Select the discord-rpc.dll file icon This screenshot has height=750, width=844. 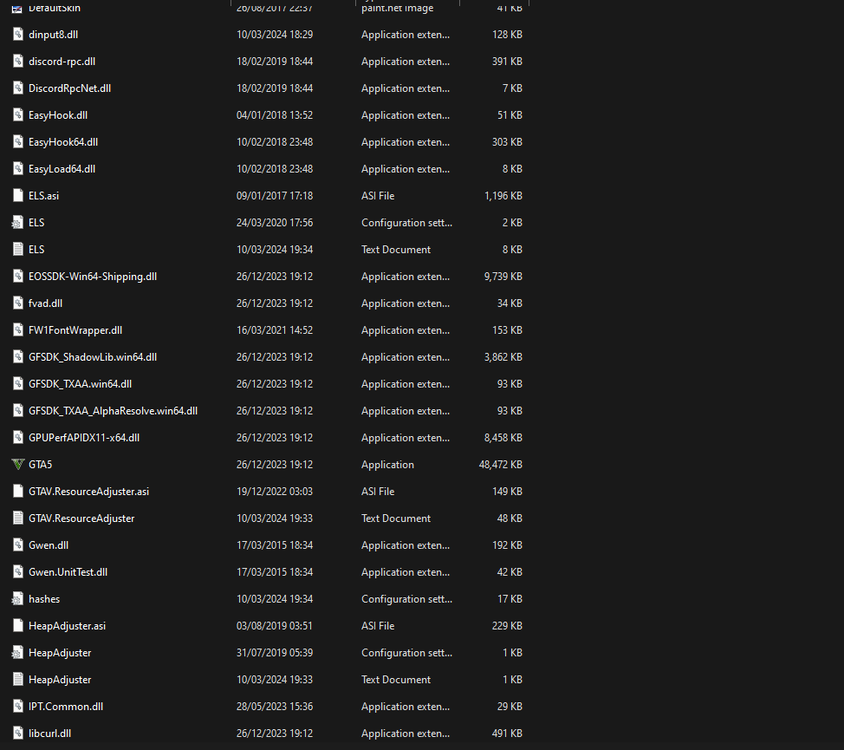17,61
